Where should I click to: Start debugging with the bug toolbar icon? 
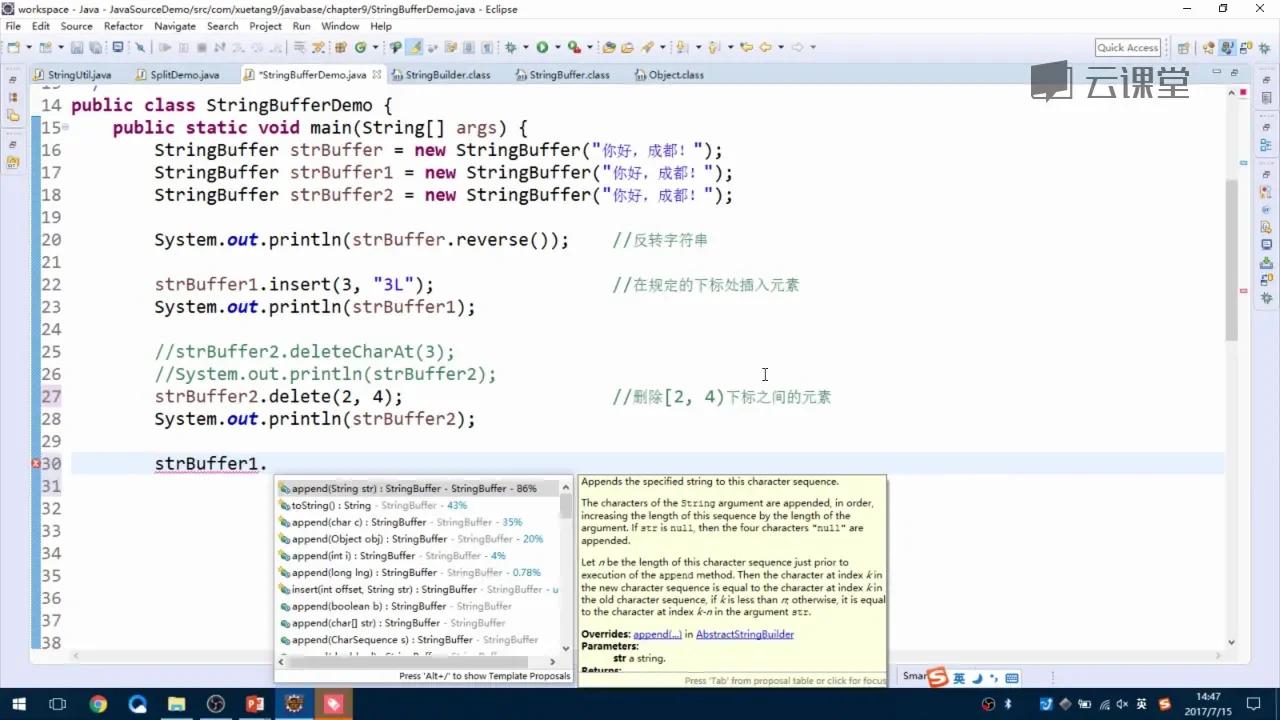(511, 47)
